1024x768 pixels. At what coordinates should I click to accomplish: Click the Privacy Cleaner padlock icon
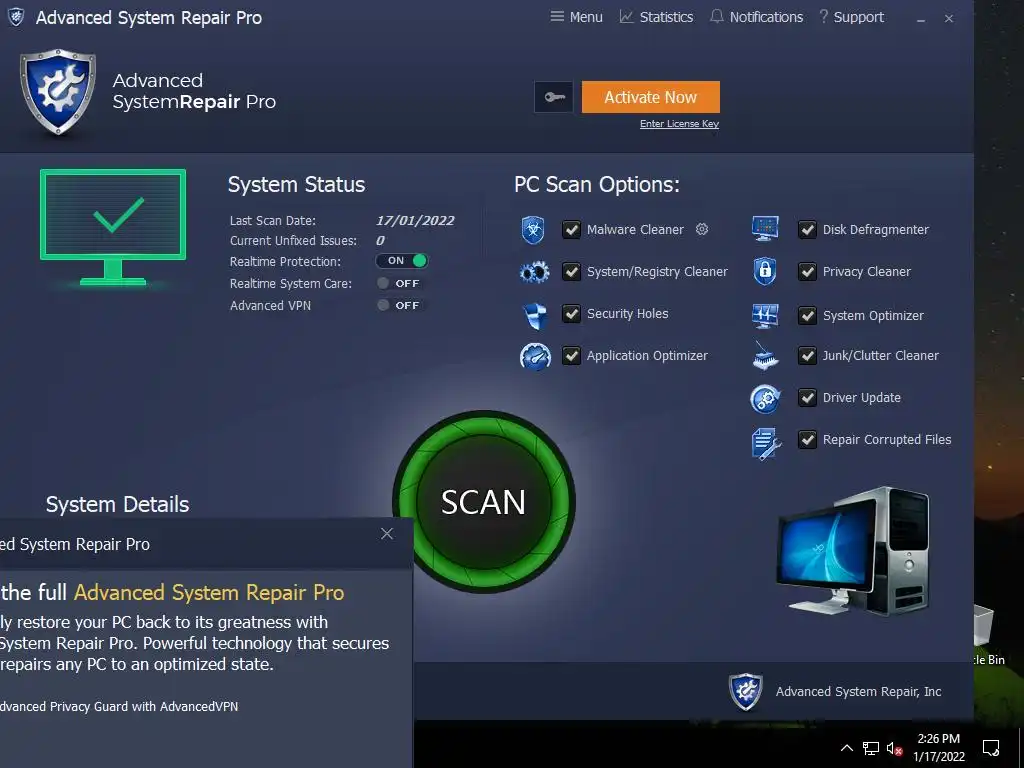(765, 271)
